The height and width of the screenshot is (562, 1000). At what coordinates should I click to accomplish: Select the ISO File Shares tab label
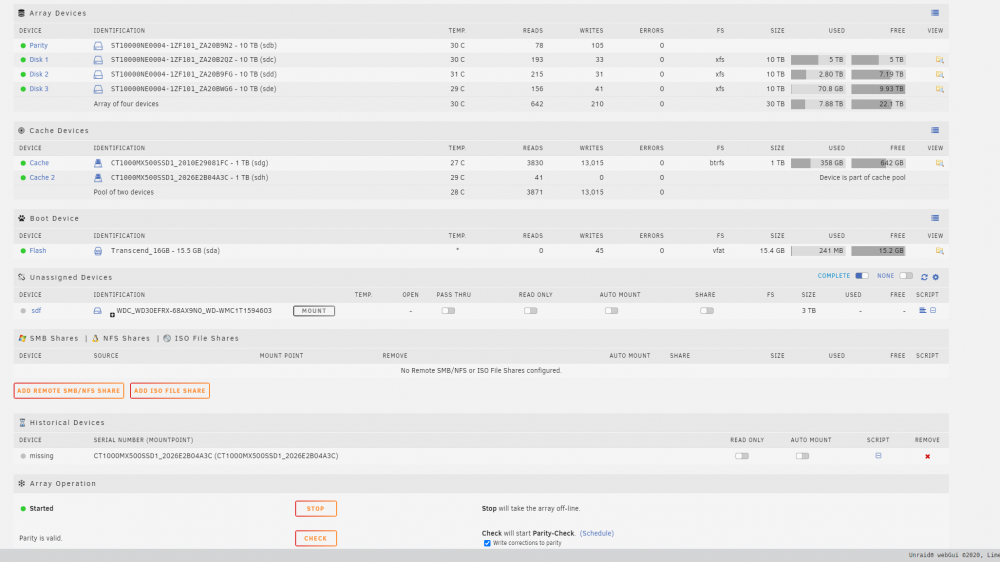tap(207, 338)
